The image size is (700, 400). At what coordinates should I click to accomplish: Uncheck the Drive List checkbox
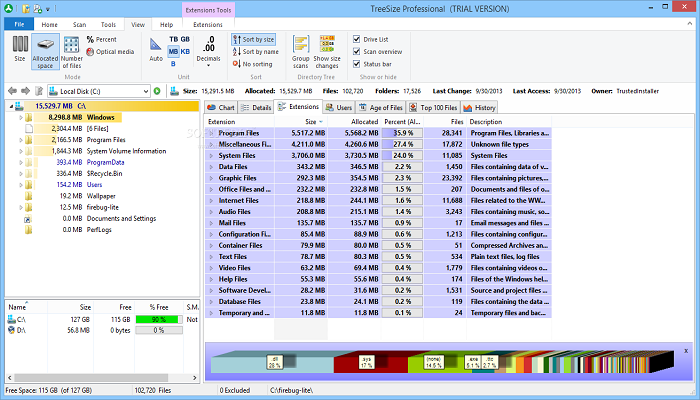[x=357, y=39]
